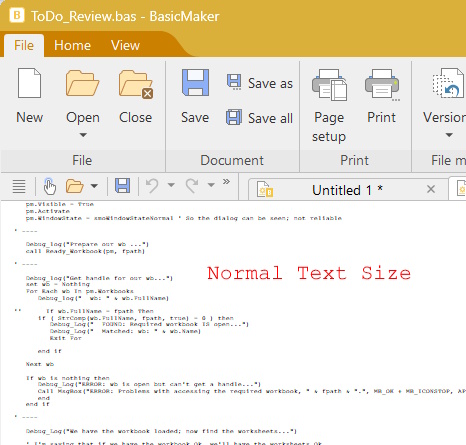
Task: Click the Open folder icon in ribbon
Action: click(x=82, y=83)
